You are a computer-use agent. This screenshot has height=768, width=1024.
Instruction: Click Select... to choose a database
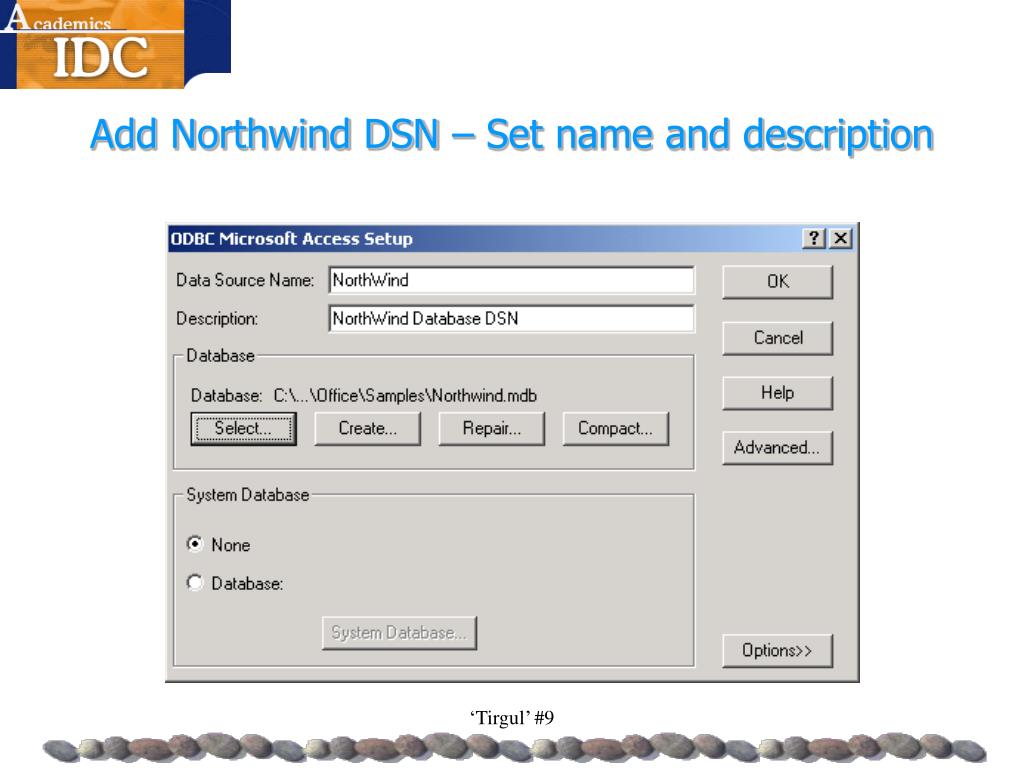244,429
